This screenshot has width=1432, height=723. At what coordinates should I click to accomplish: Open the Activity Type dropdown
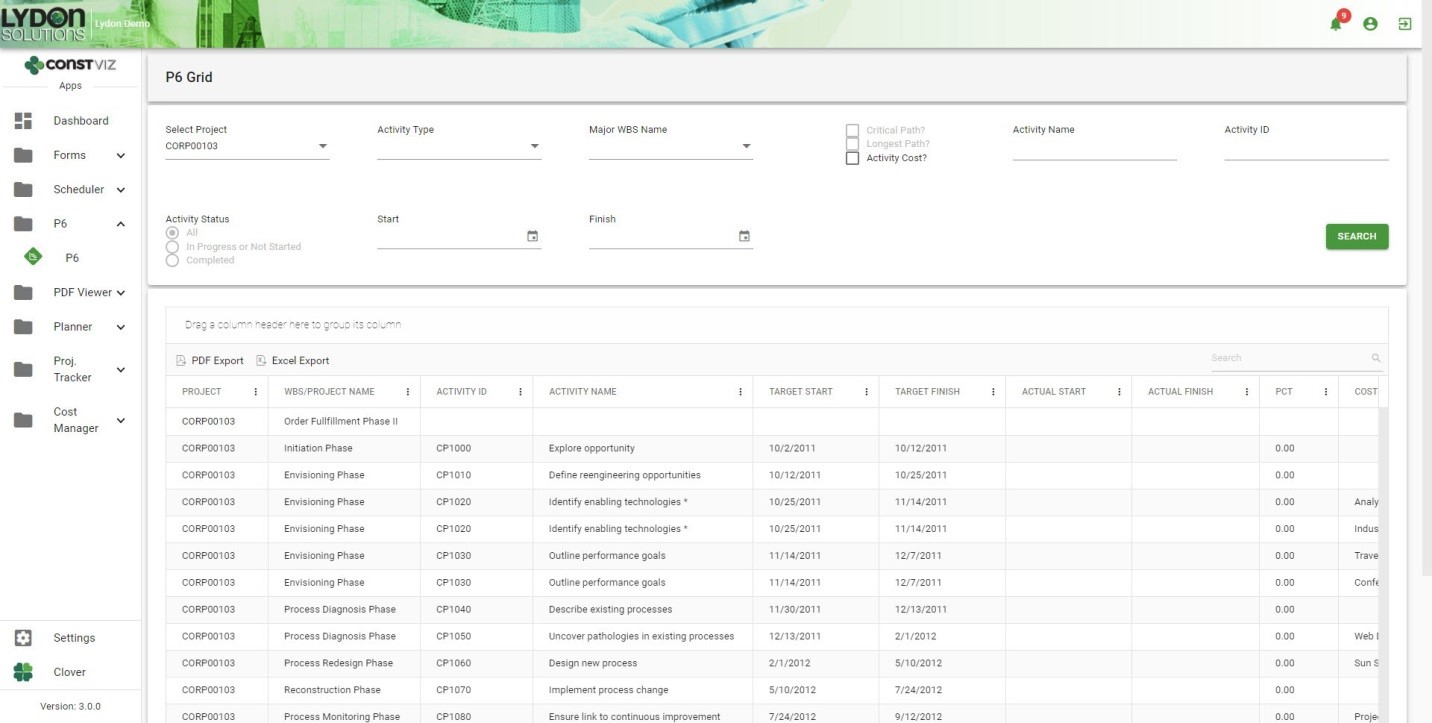535,146
